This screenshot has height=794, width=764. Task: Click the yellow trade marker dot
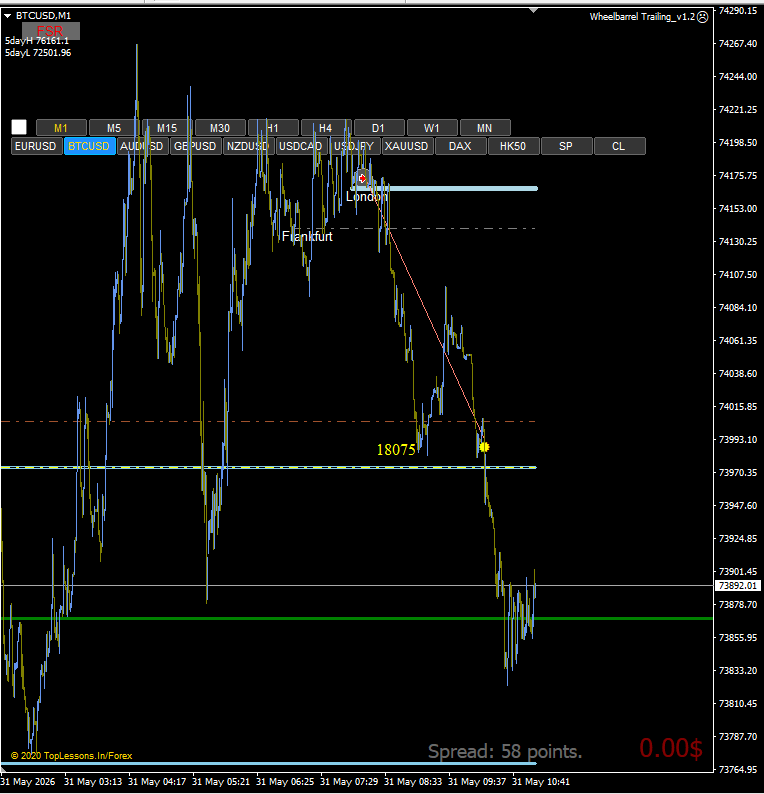[x=484, y=447]
